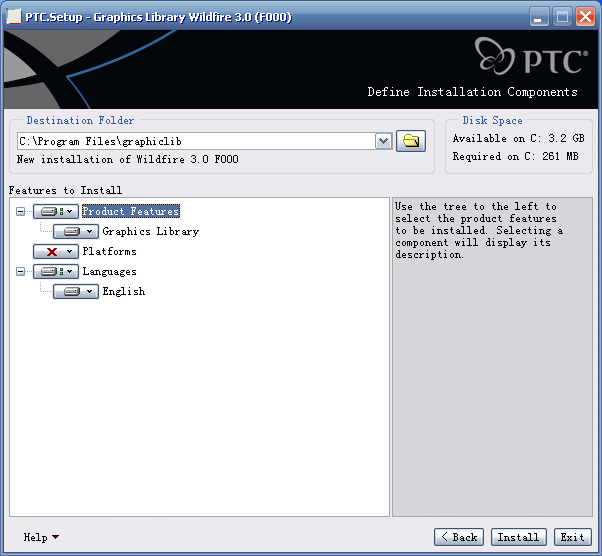Click the Graphics Library install-state drive icon
This screenshot has width=602, height=556.
coord(68,231)
